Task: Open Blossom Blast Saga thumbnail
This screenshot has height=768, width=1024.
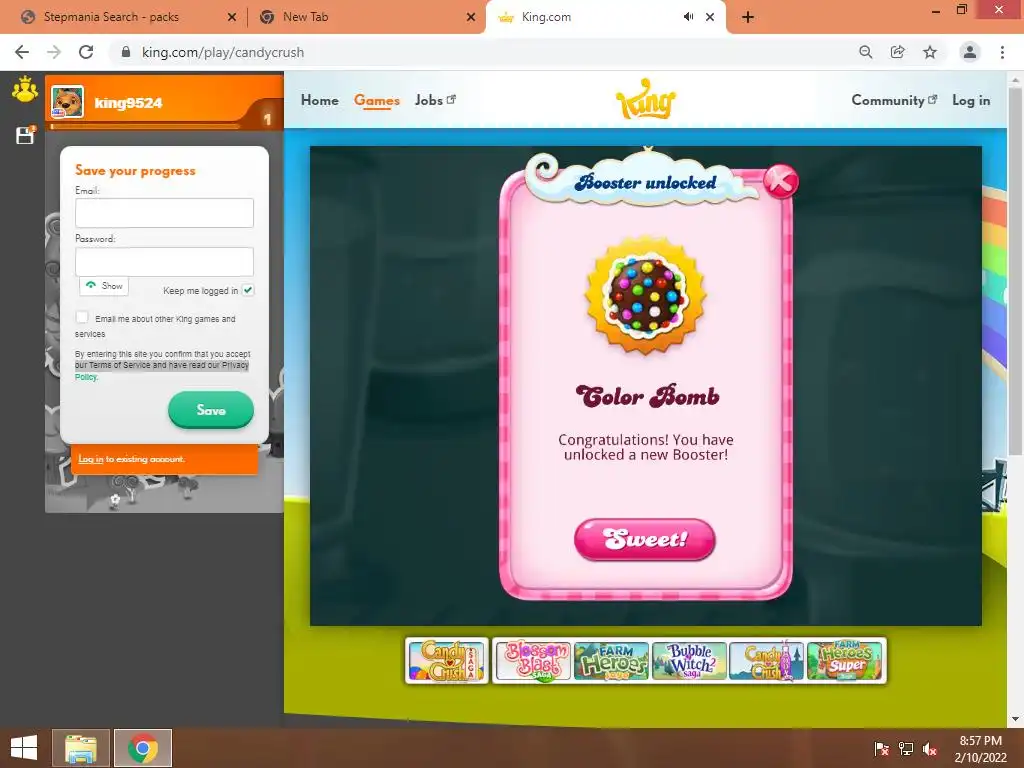Action: coord(533,661)
